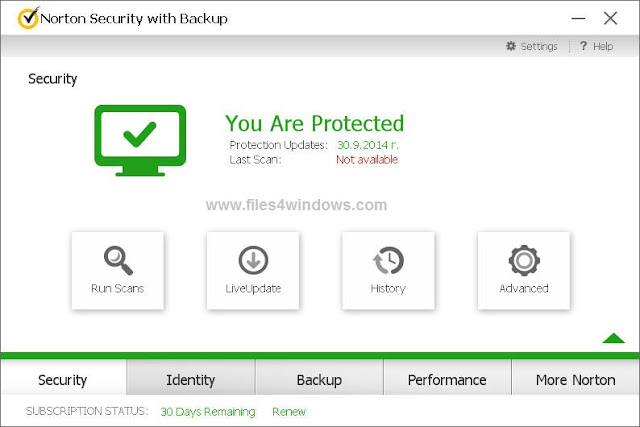Open the History clock icon

[x=388, y=260]
